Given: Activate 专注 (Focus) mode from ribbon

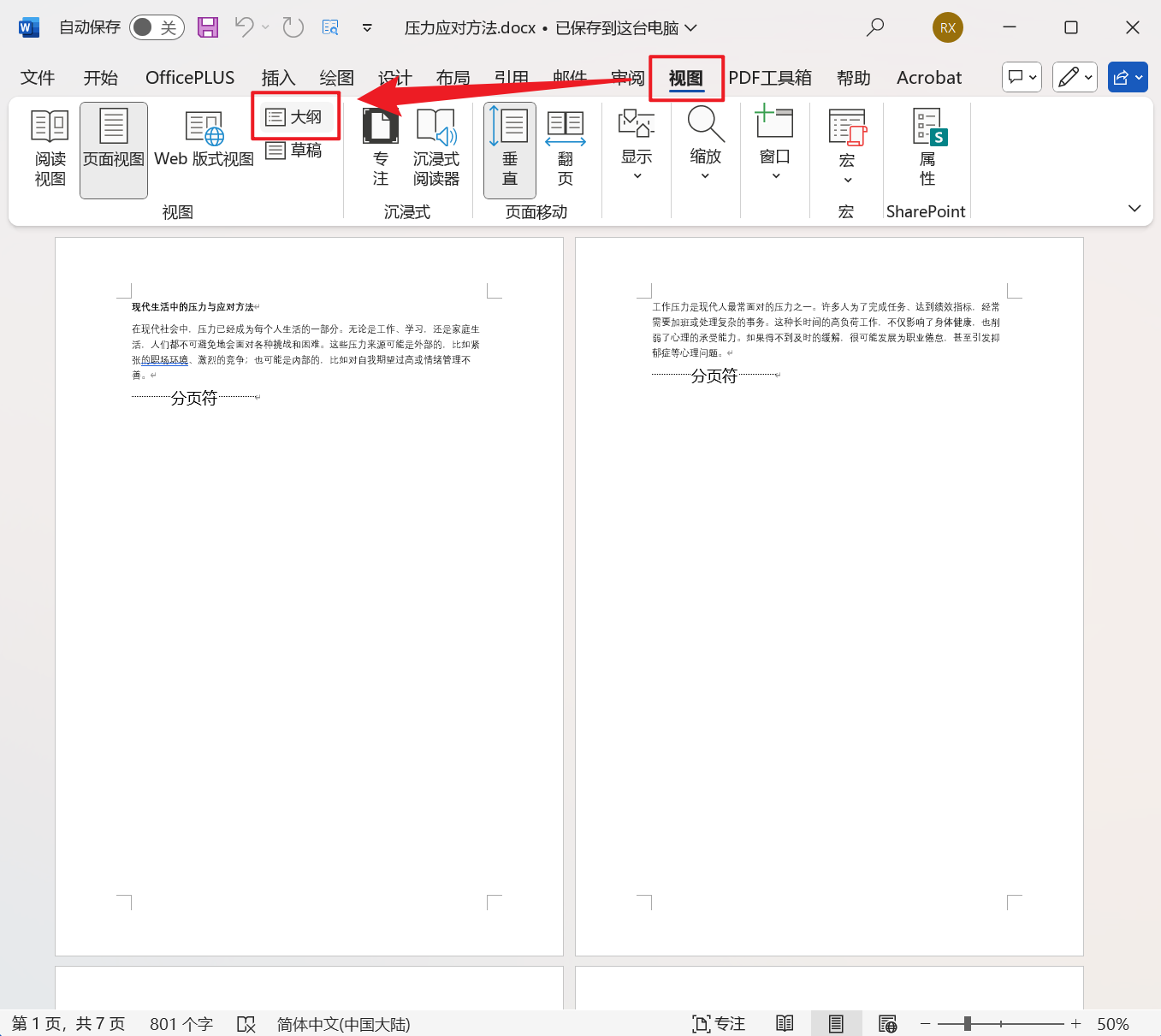Looking at the screenshot, I should click(380, 147).
